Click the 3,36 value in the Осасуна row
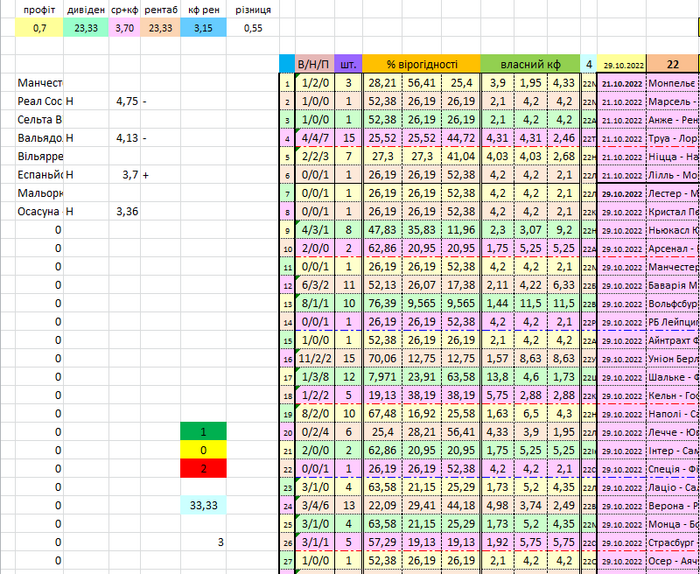Screen dimensions: 700x574 point(125,212)
